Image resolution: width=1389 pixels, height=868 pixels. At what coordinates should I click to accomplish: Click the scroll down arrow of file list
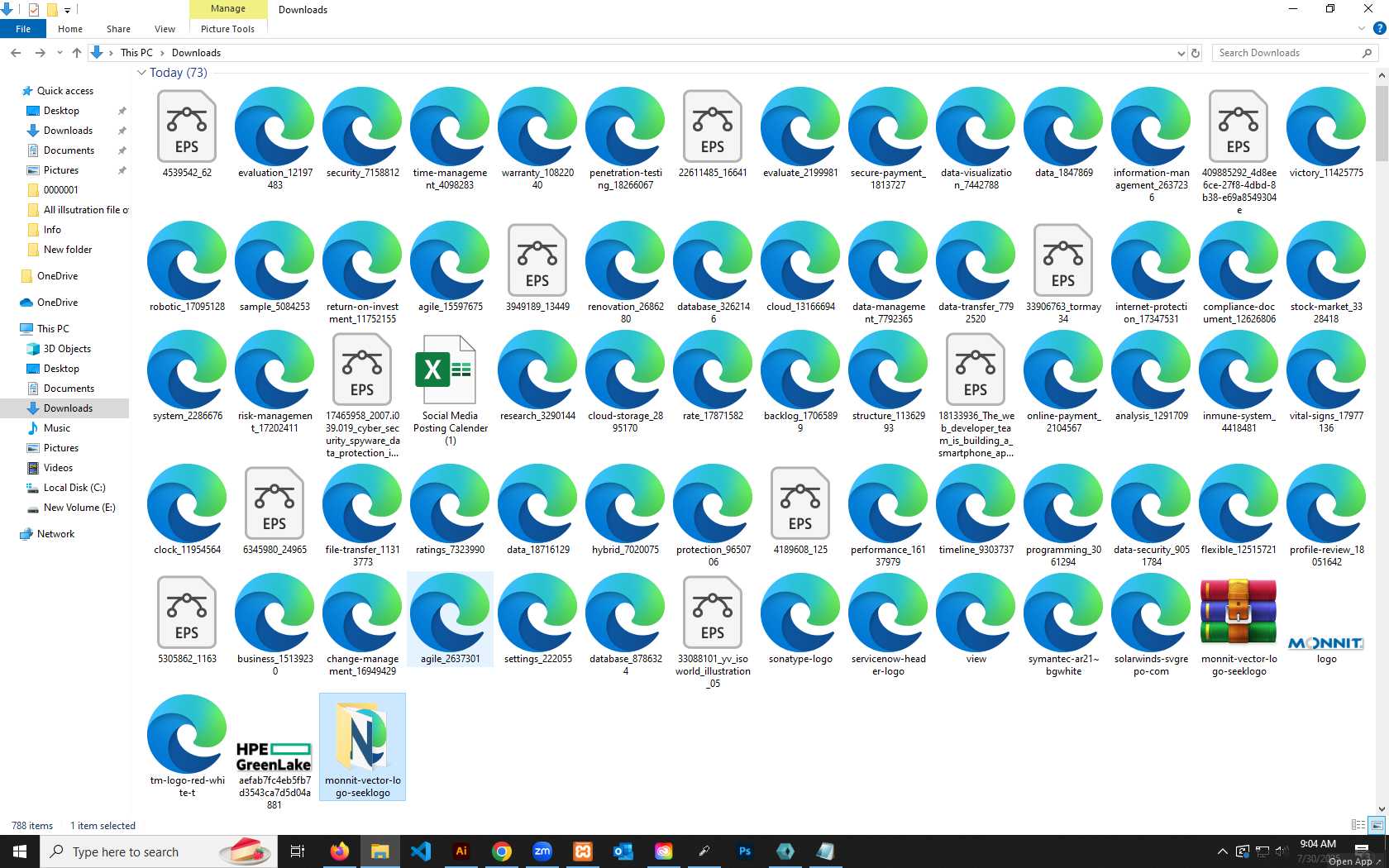[1382, 809]
